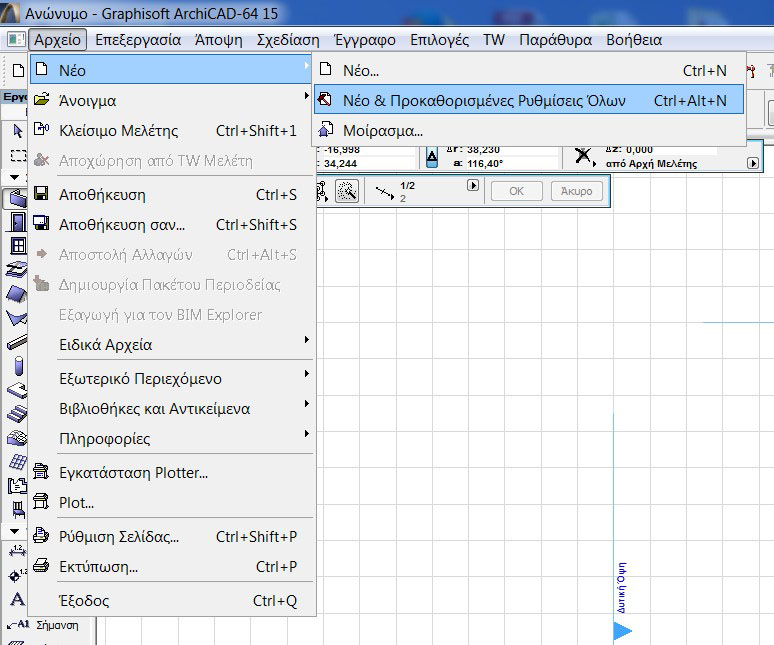Click the app icon left of Αρχείο menu

click(16, 39)
